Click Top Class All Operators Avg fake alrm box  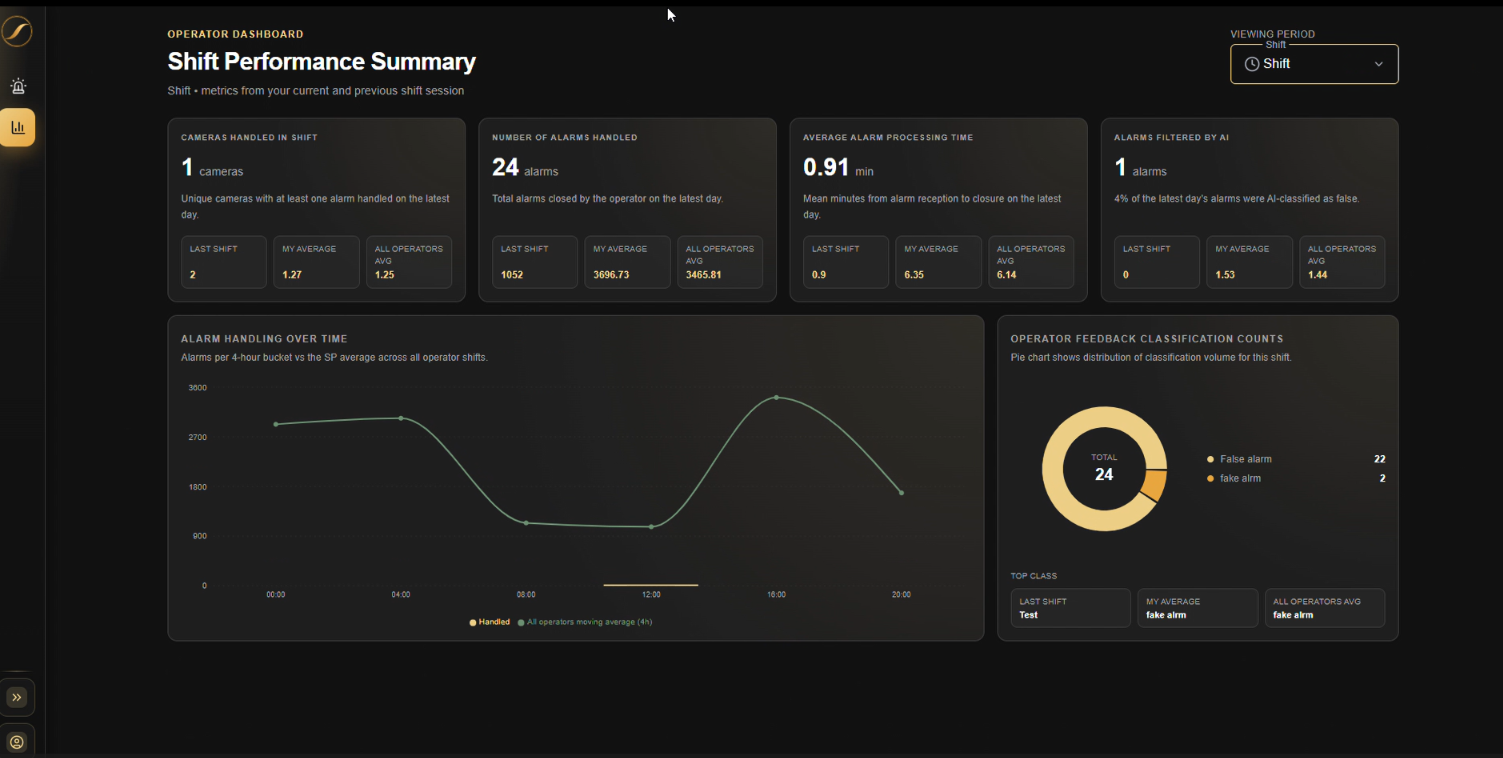coord(1325,608)
